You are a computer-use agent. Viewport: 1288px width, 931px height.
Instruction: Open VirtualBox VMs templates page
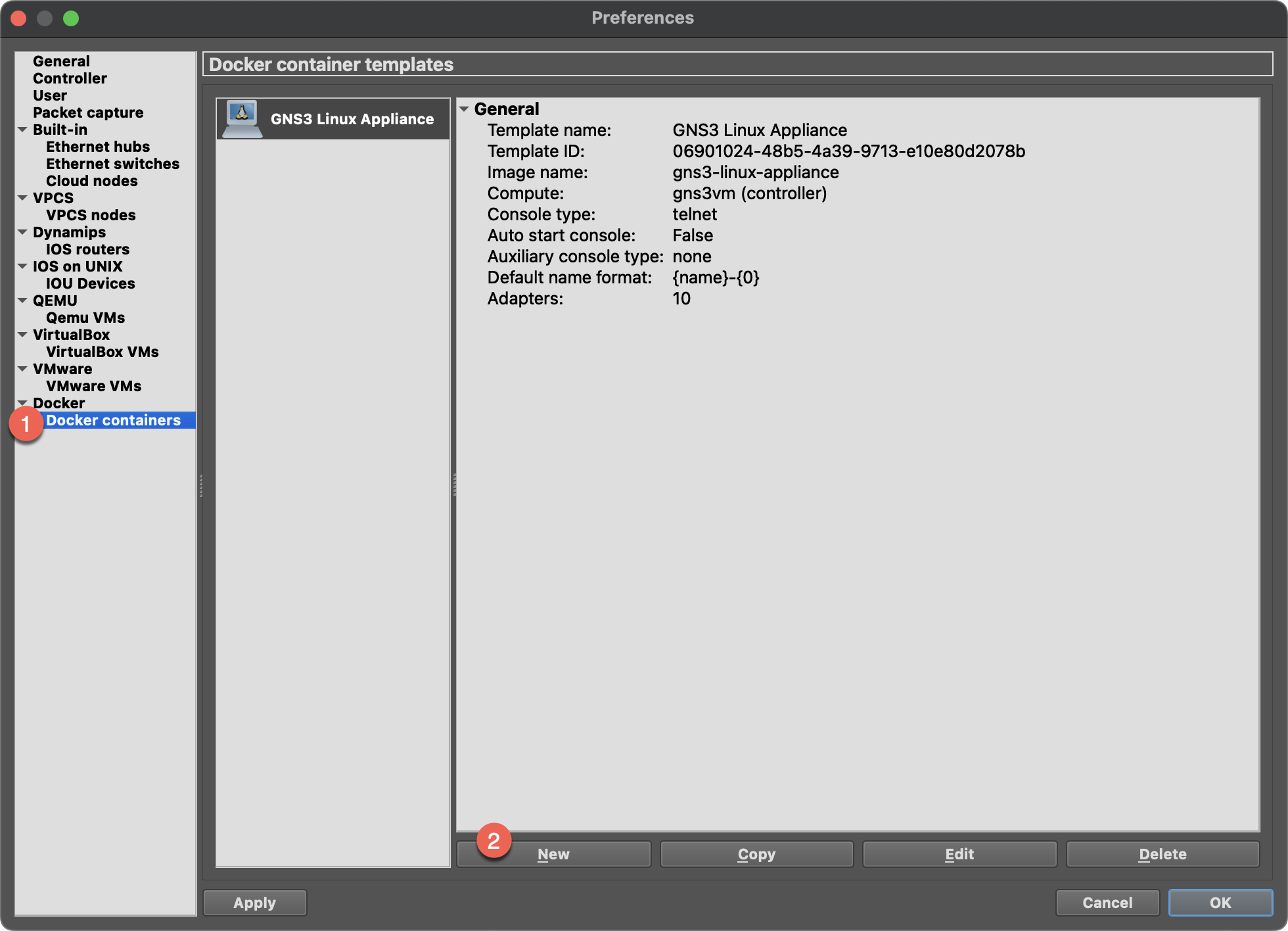point(103,352)
